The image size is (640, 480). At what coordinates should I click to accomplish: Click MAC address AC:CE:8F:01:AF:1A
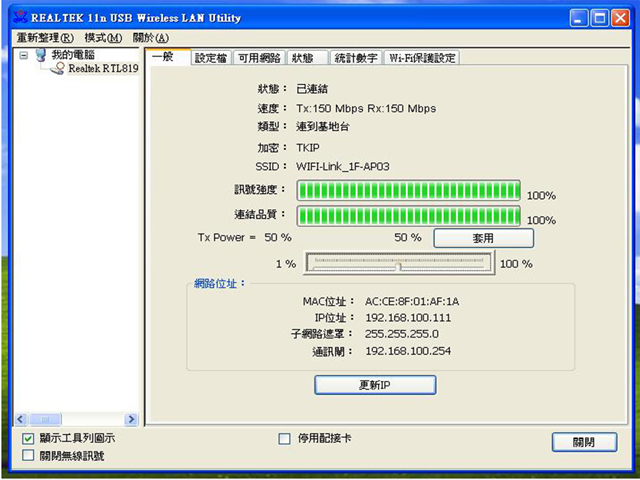tap(412, 302)
